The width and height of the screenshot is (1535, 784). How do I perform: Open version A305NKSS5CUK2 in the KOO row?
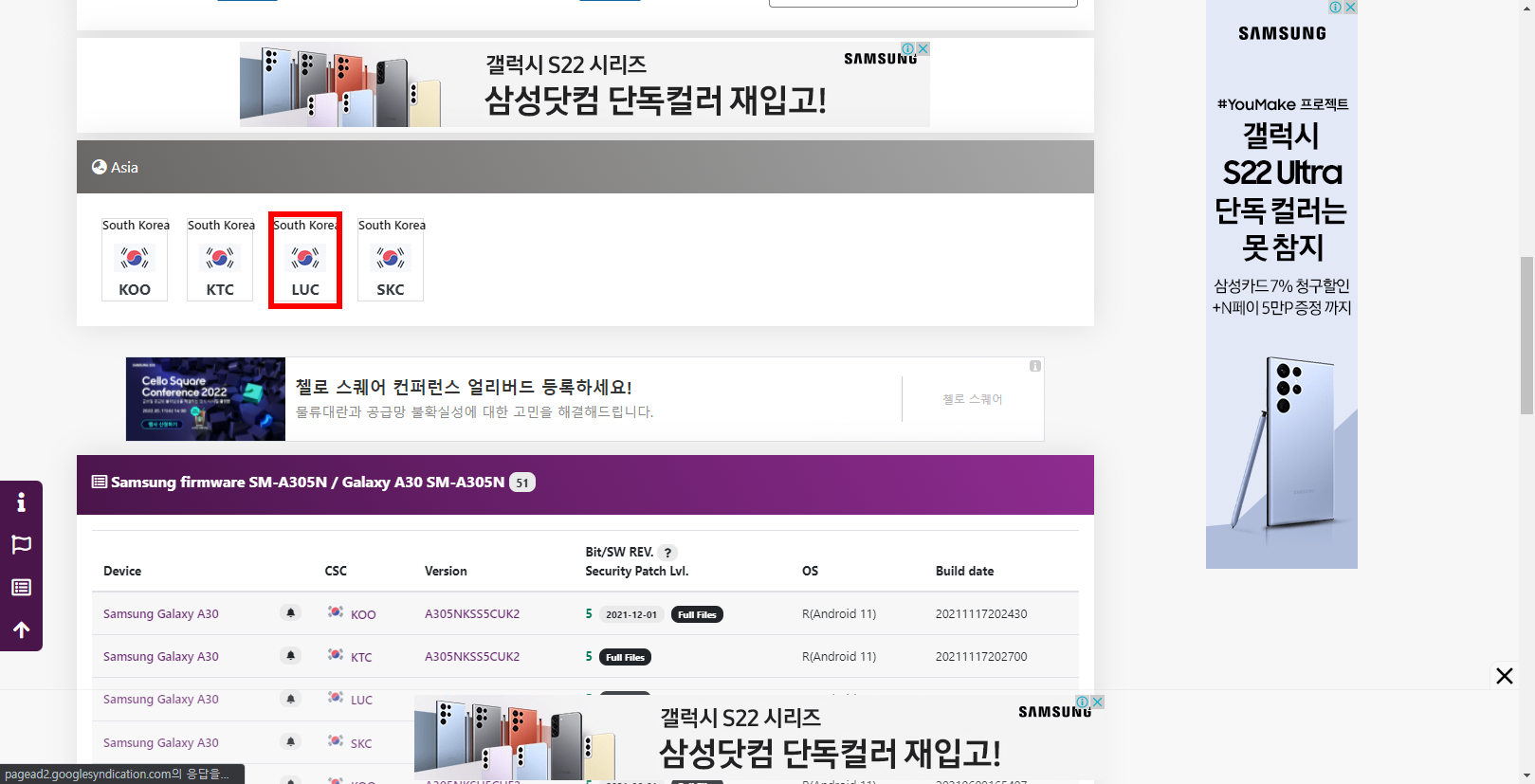pyautogui.click(x=472, y=613)
